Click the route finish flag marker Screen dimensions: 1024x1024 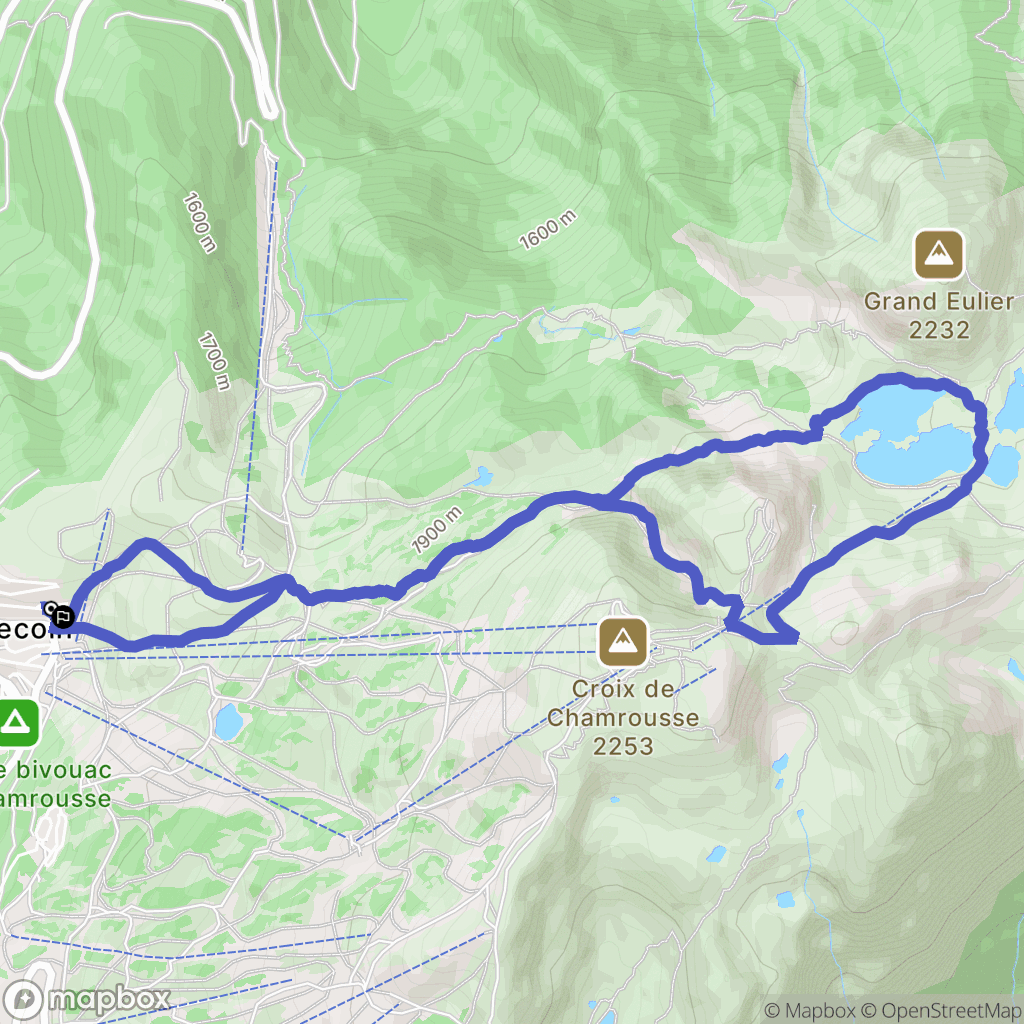click(x=63, y=616)
